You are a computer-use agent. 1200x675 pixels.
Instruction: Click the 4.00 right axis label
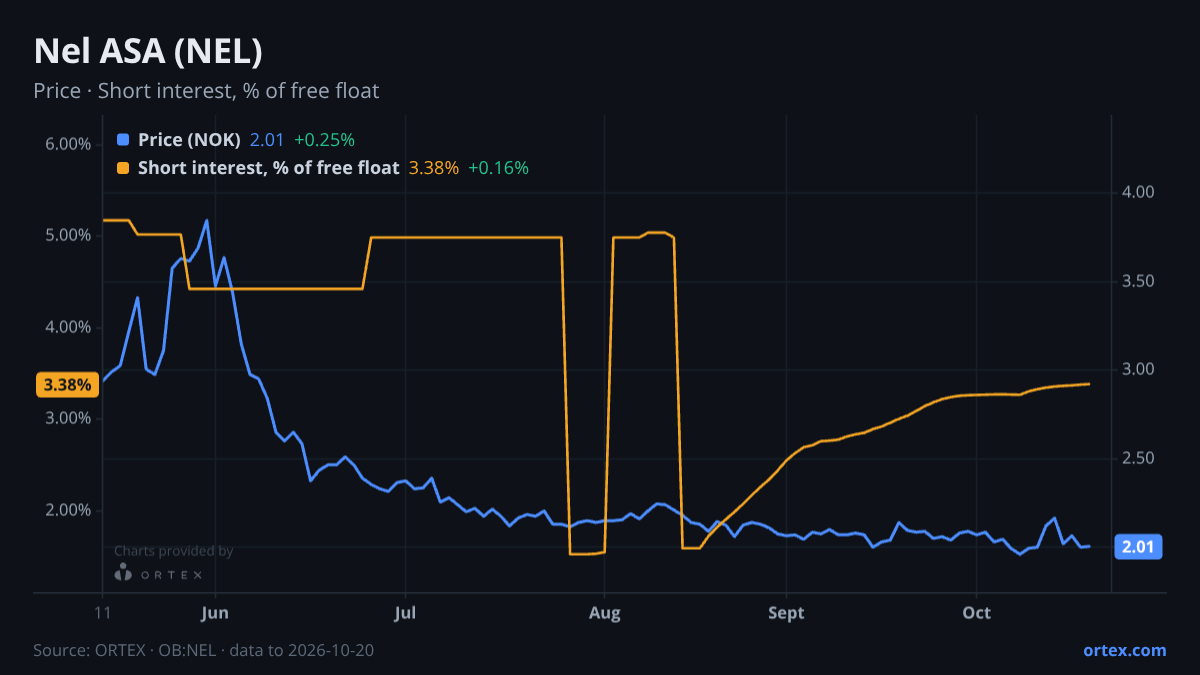[x=1139, y=192]
